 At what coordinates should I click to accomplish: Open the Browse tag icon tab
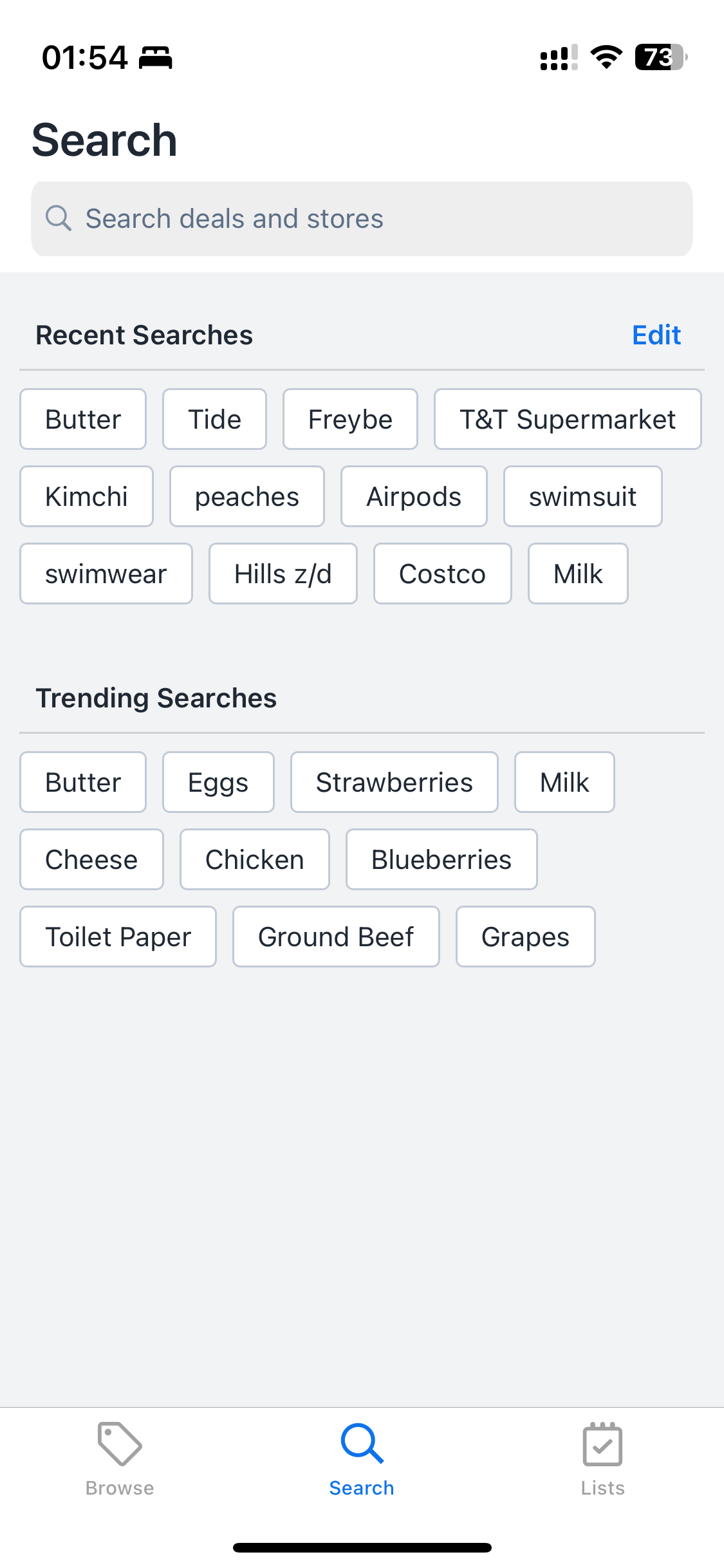(120, 1444)
